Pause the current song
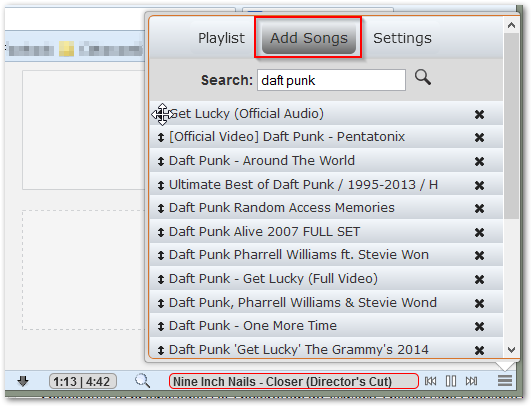532x407 pixels. click(451, 381)
